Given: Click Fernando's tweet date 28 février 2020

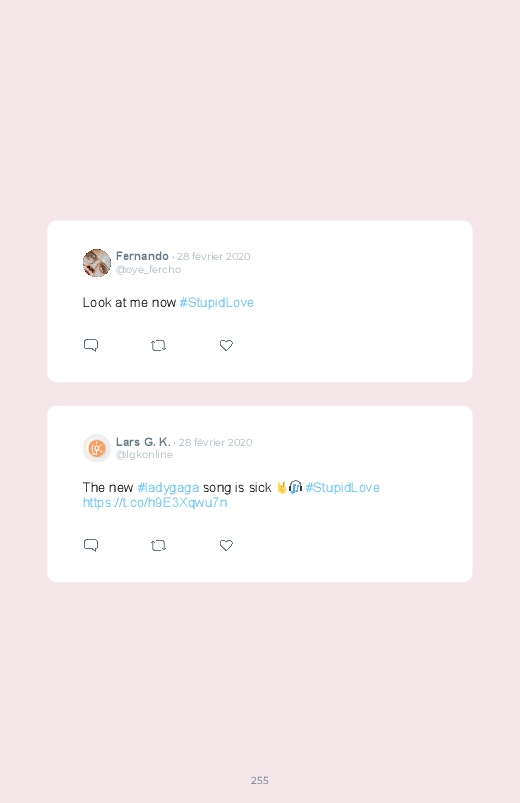Looking at the screenshot, I should pos(214,257).
